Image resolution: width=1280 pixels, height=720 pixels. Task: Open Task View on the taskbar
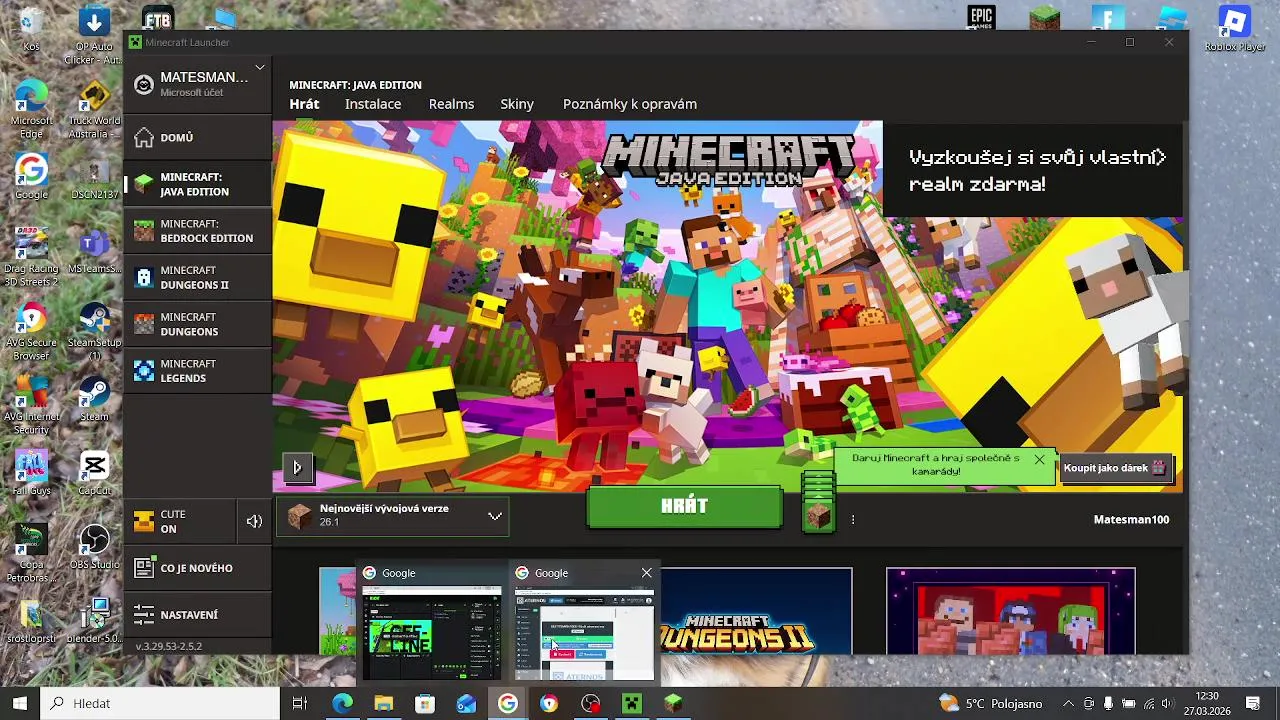coord(299,703)
